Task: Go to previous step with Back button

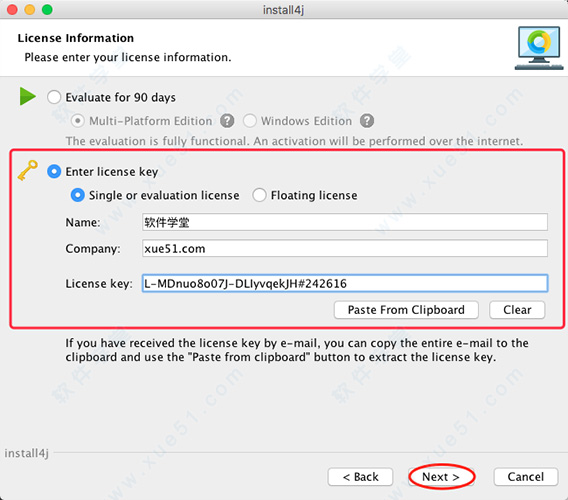Action: click(x=360, y=477)
